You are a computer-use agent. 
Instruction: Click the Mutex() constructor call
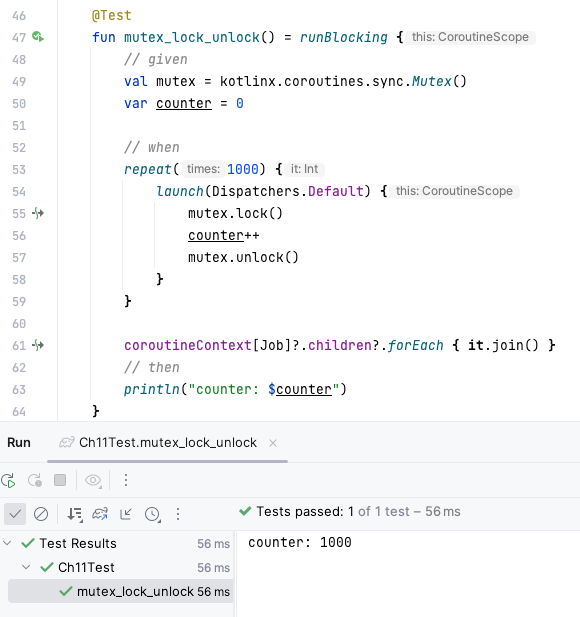(x=439, y=81)
